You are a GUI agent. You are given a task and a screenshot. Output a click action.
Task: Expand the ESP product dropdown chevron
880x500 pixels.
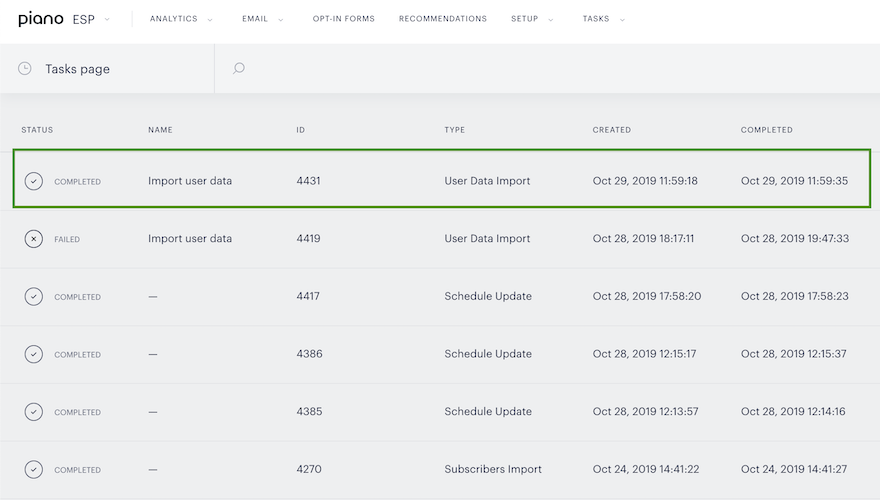tap(107, 20)
